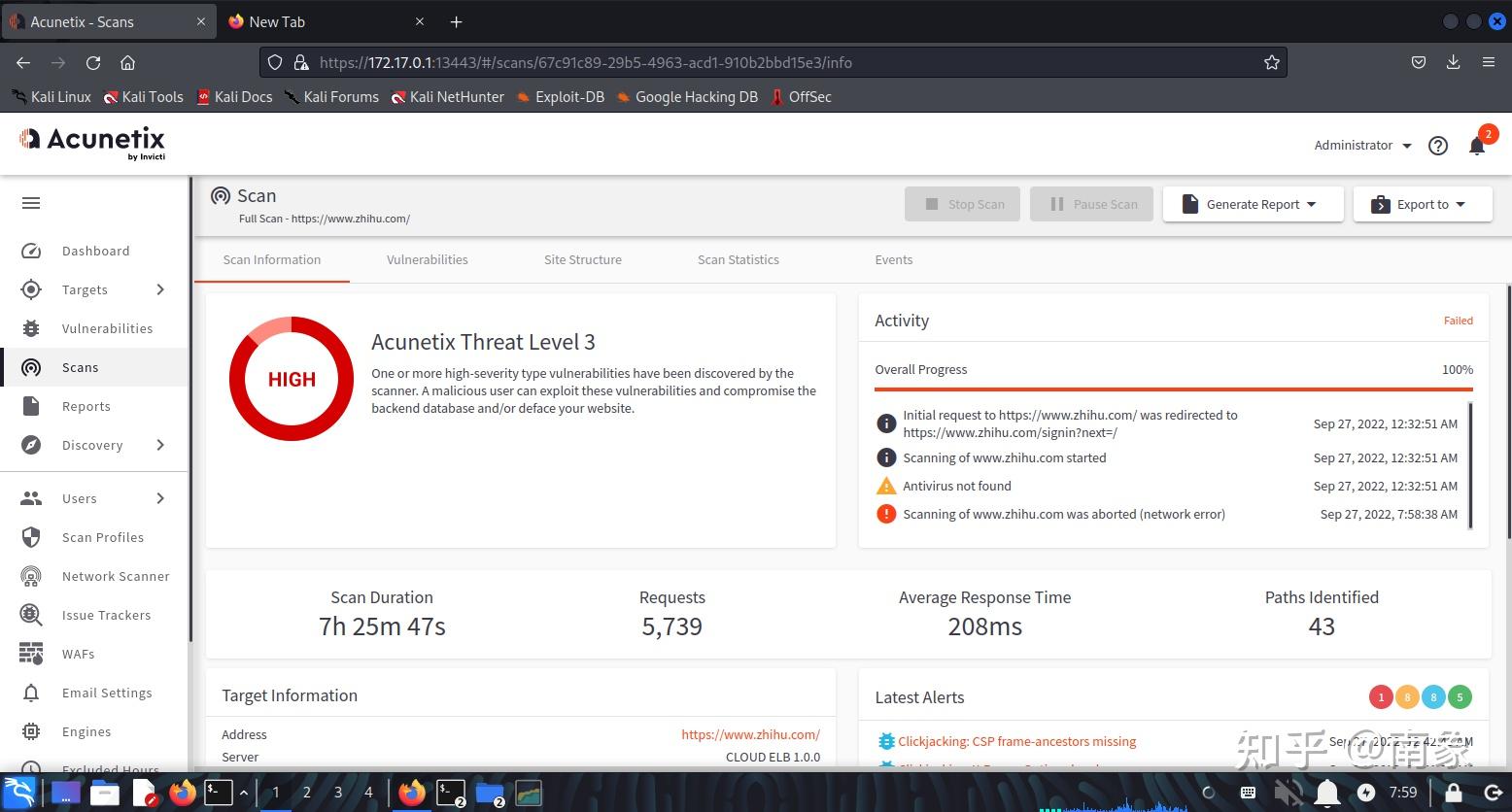Click the Pause Scan button

pos(1092,204)
